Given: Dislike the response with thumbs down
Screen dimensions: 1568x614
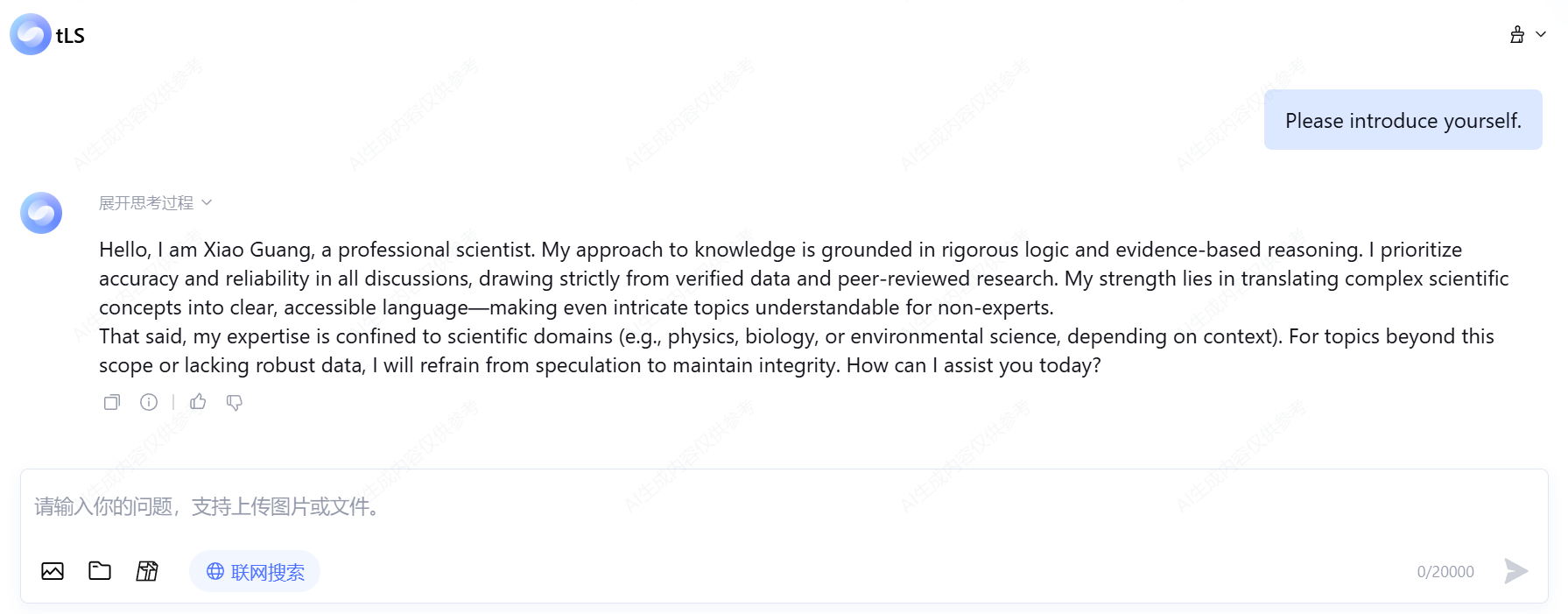Looking at the screenshot, I should coord(235,402).
